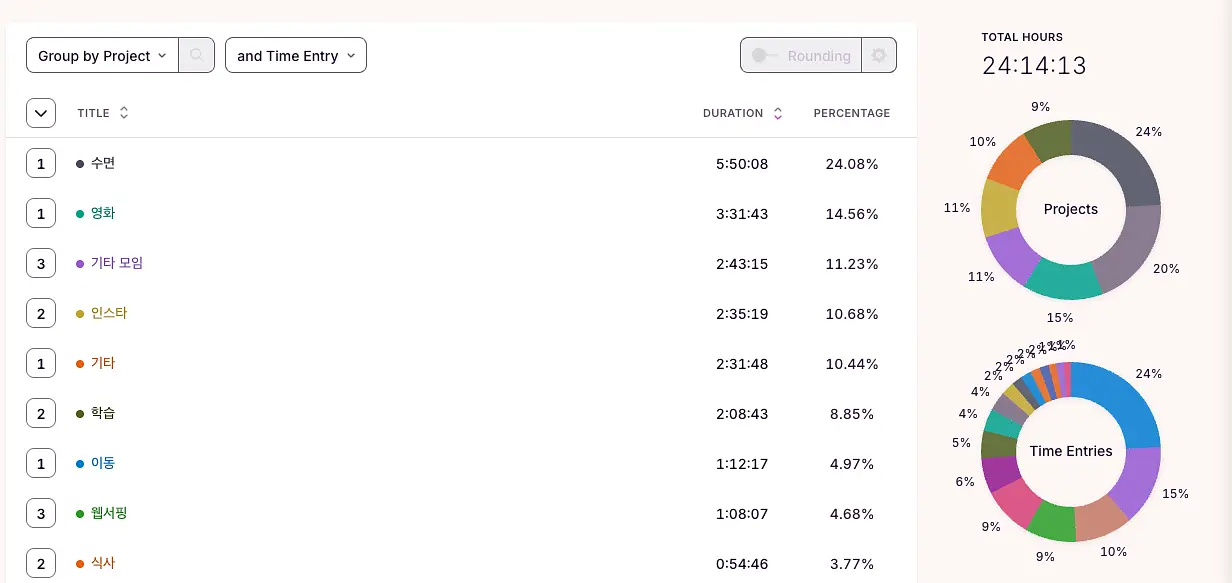
Task: Open rounding settings gear icon
Action: (x=879, y=56)
